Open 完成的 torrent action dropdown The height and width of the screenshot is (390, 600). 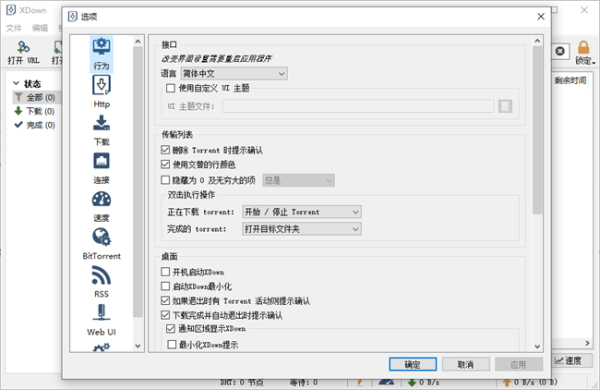(302, 229)
